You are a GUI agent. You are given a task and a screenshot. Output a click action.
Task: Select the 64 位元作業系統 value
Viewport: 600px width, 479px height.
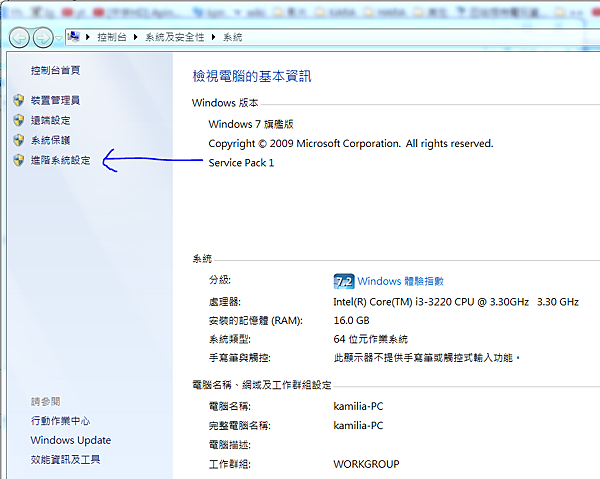click(370, 339)
